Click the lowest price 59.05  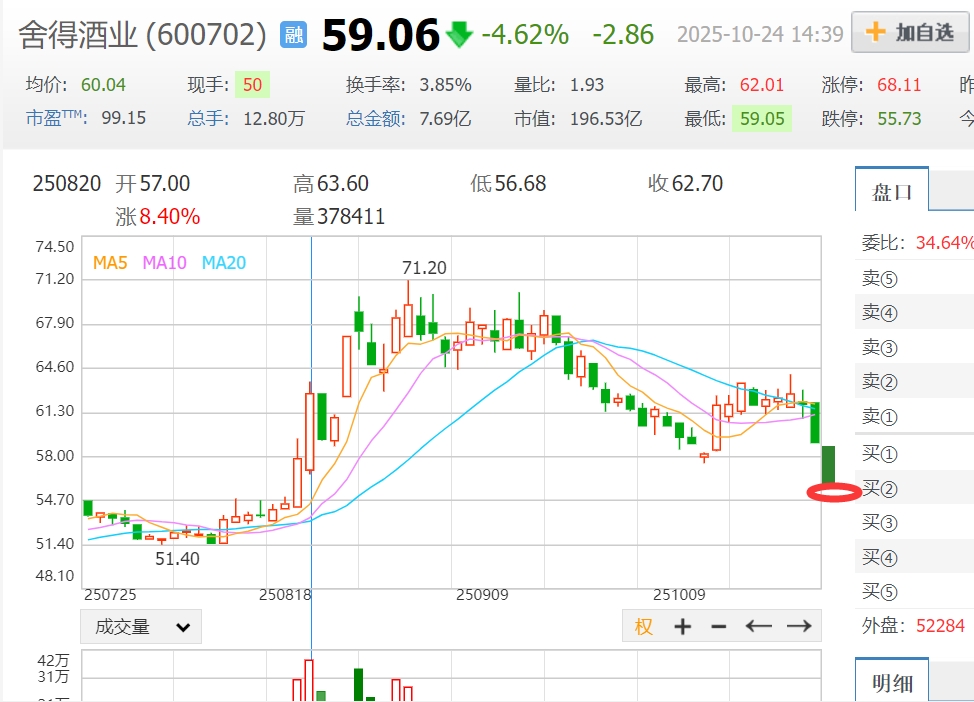[762, 118]
